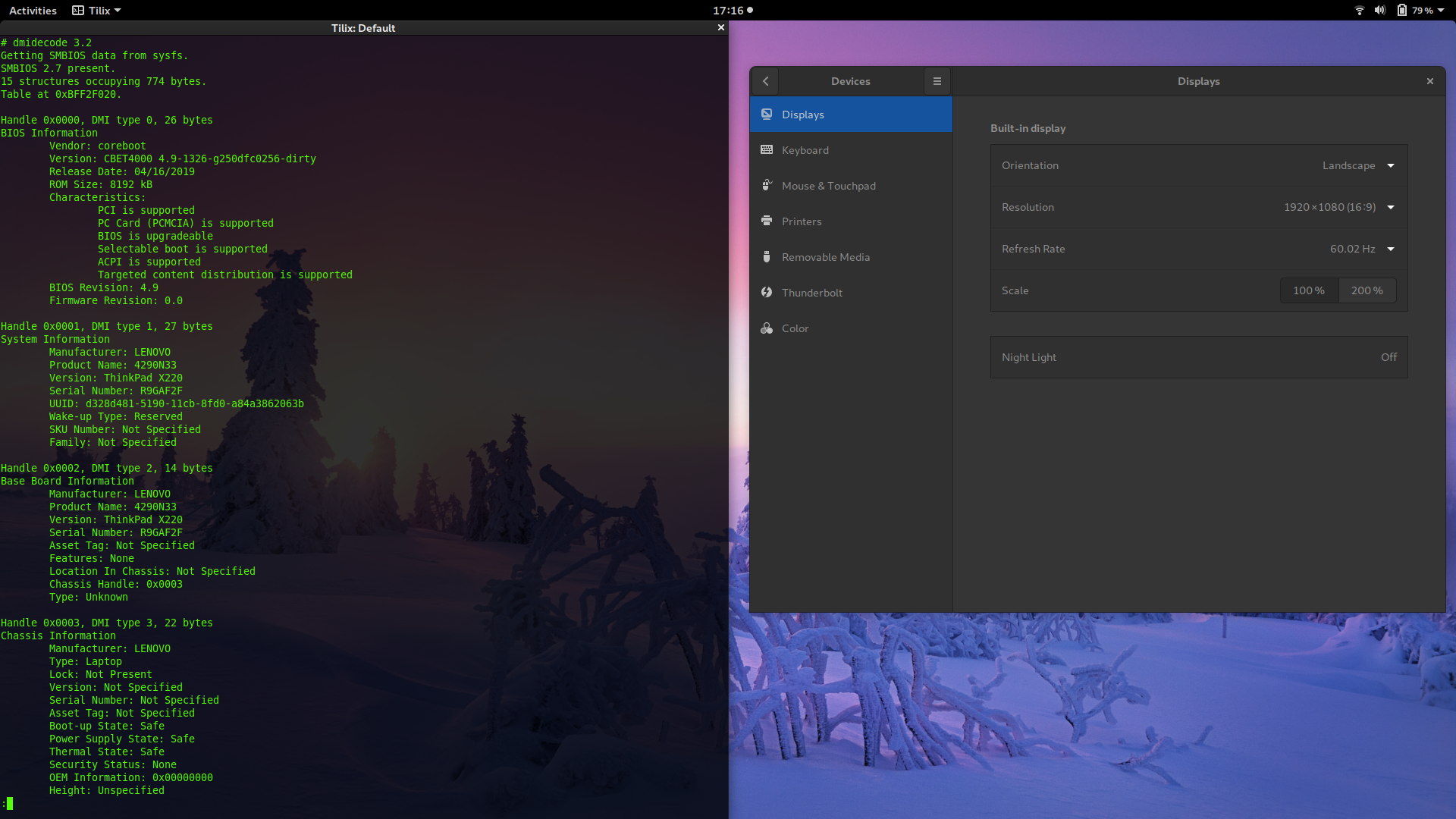Go back with the Devices arrow

click(766, 81)
